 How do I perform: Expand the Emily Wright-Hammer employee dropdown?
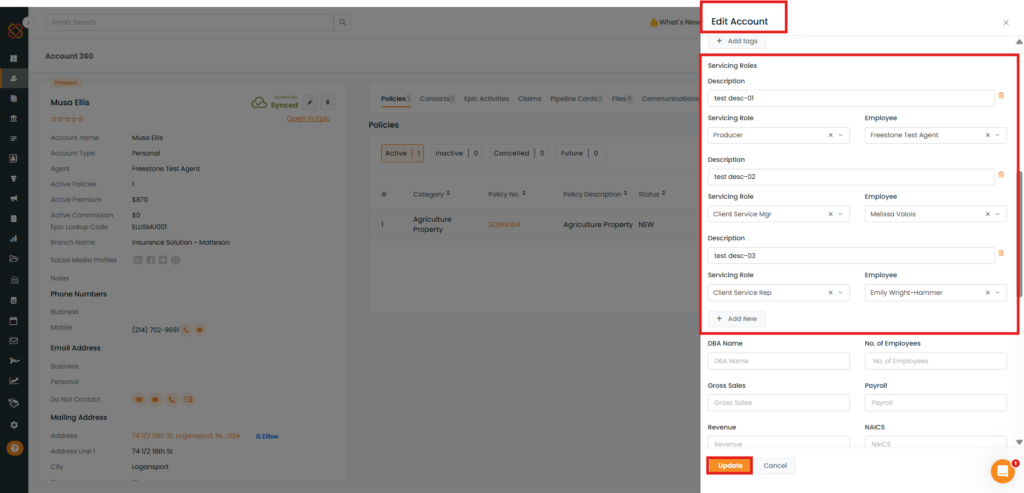(x=999, y=293)
